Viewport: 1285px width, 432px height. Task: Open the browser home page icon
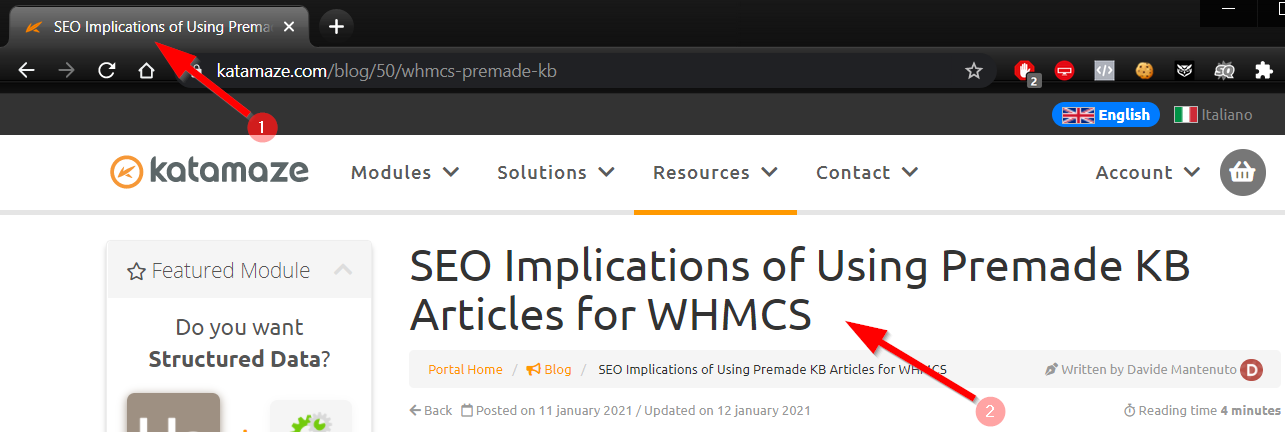146,71
